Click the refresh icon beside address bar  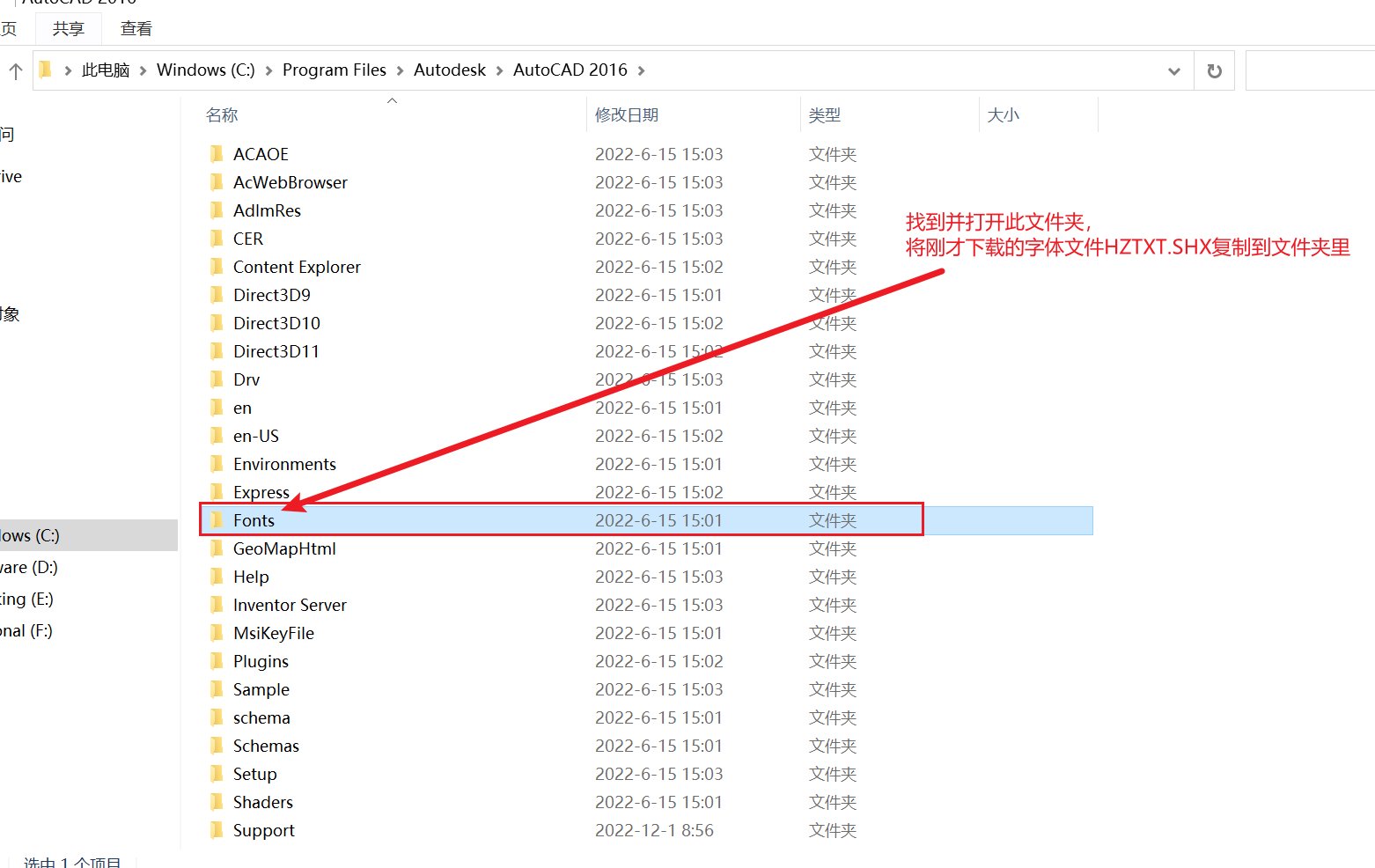coord(1214,71)
